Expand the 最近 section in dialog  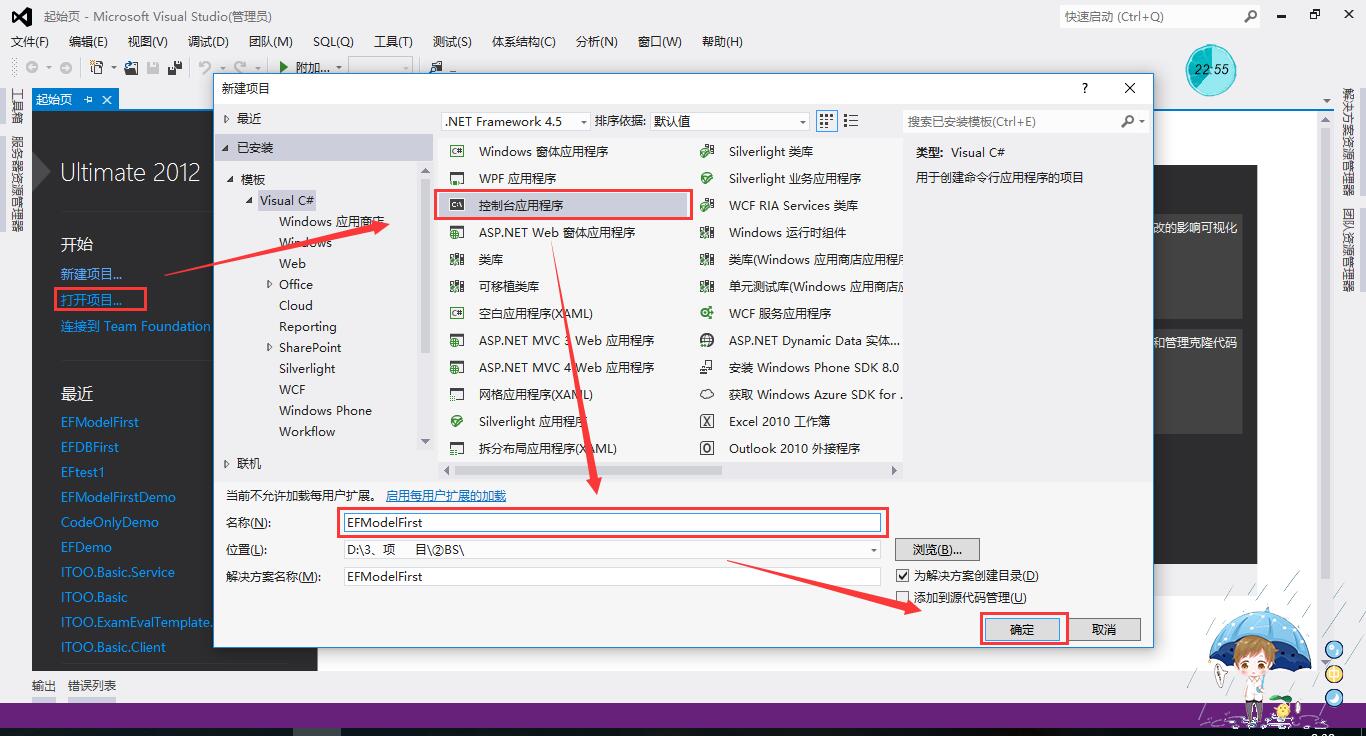pyautogui.click(x=226, y=118)
